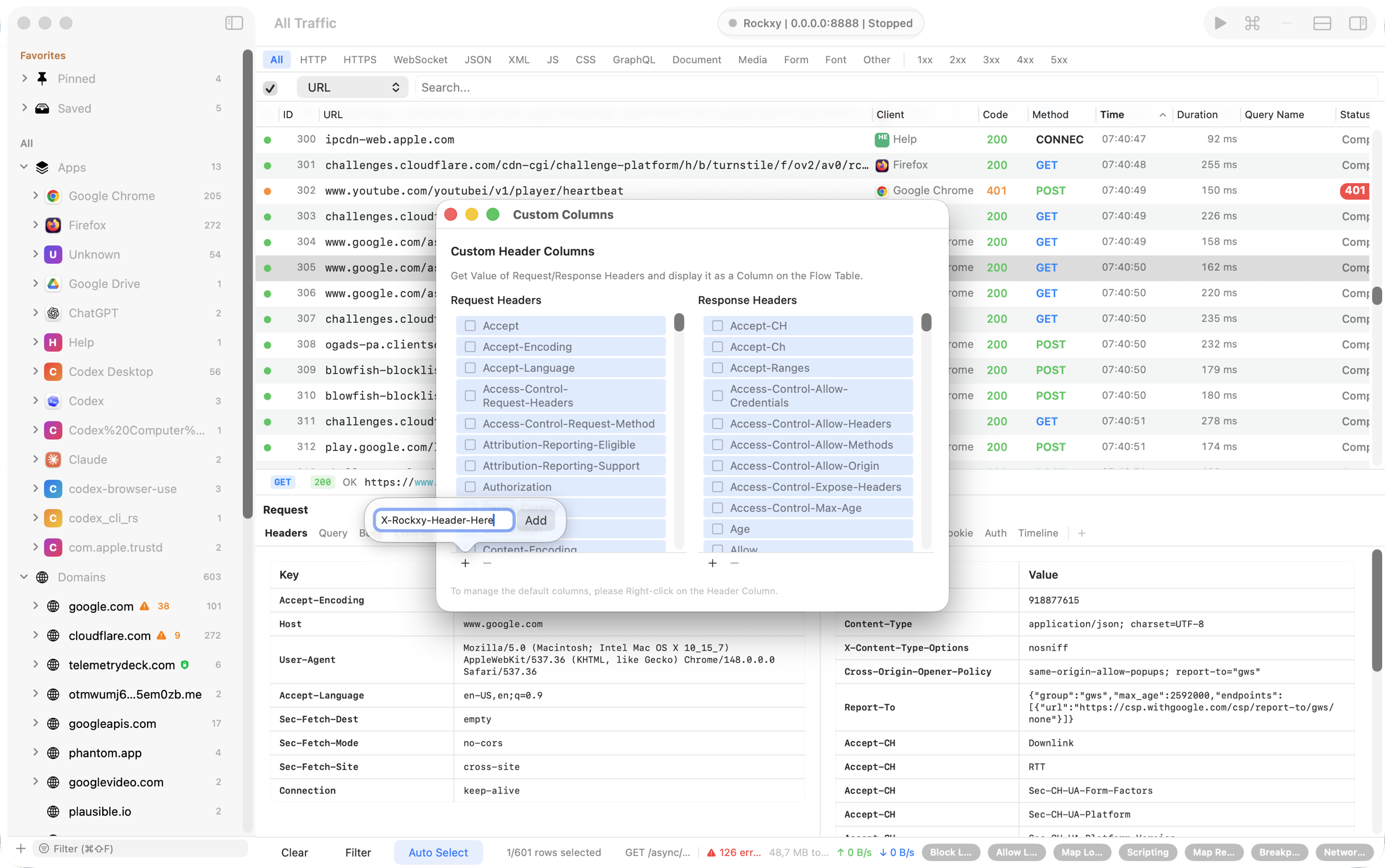Check the Accept-Encoding request header checkbox
Image resolution: width=1385 pixels, height=868 pixels.
click(471, 347)
